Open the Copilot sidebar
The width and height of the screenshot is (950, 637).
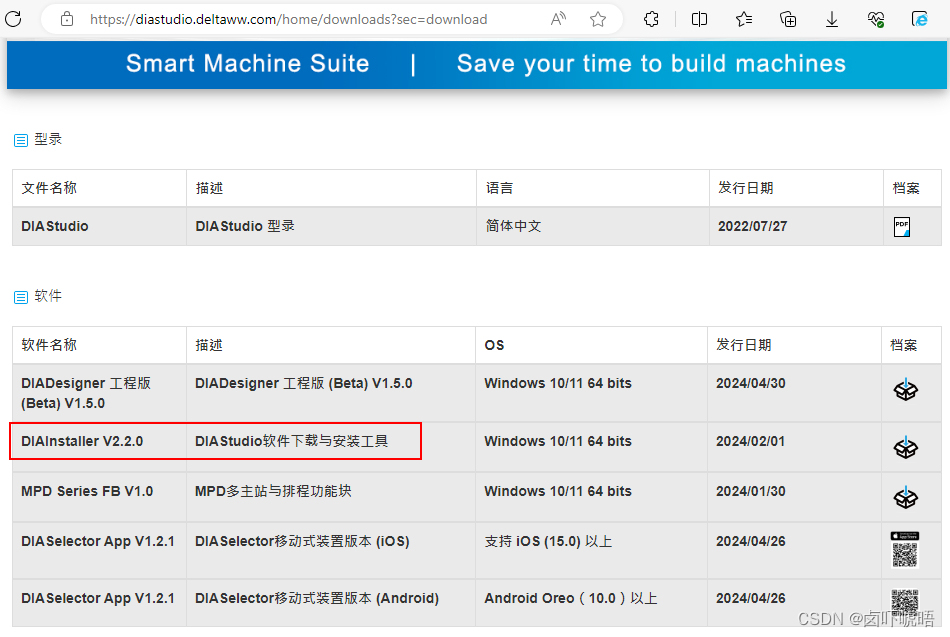click(x=922, y=19)
